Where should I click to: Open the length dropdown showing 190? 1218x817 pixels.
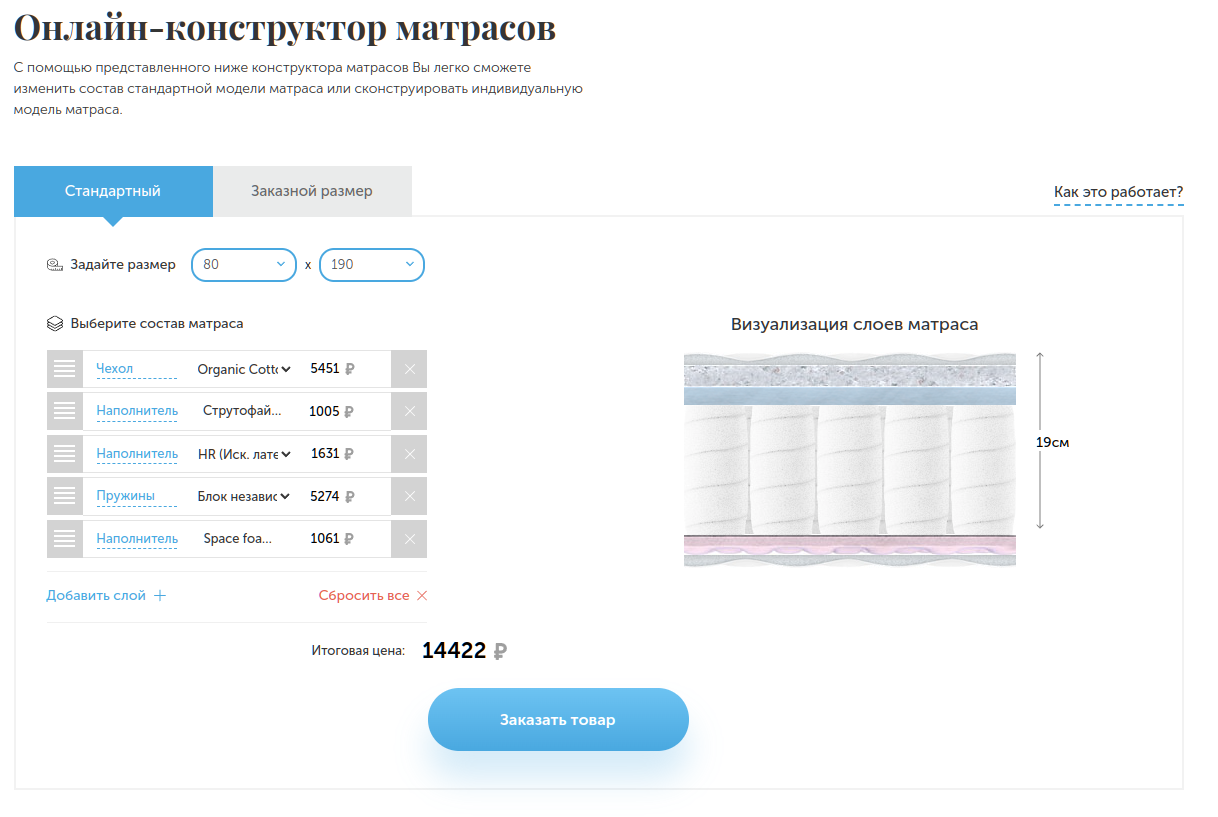(x=372, y=265)
